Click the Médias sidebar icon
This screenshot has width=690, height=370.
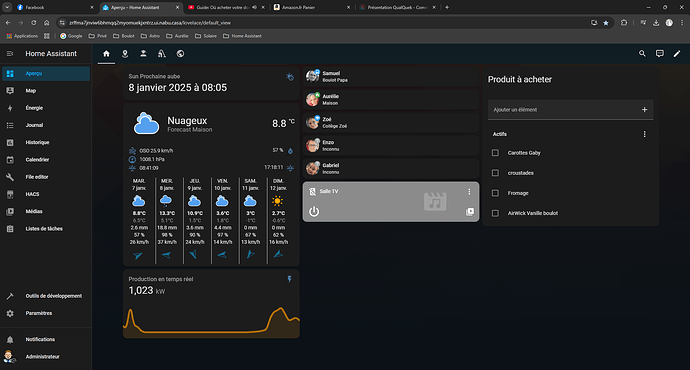[x=10, y=212]
